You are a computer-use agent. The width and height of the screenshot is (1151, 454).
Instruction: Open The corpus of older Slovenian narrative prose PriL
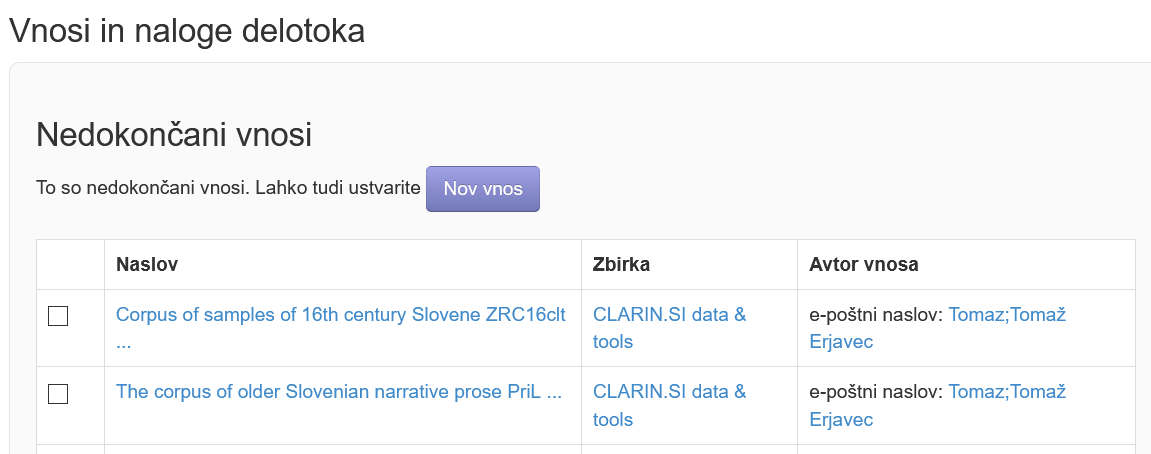tap(339, 392)
